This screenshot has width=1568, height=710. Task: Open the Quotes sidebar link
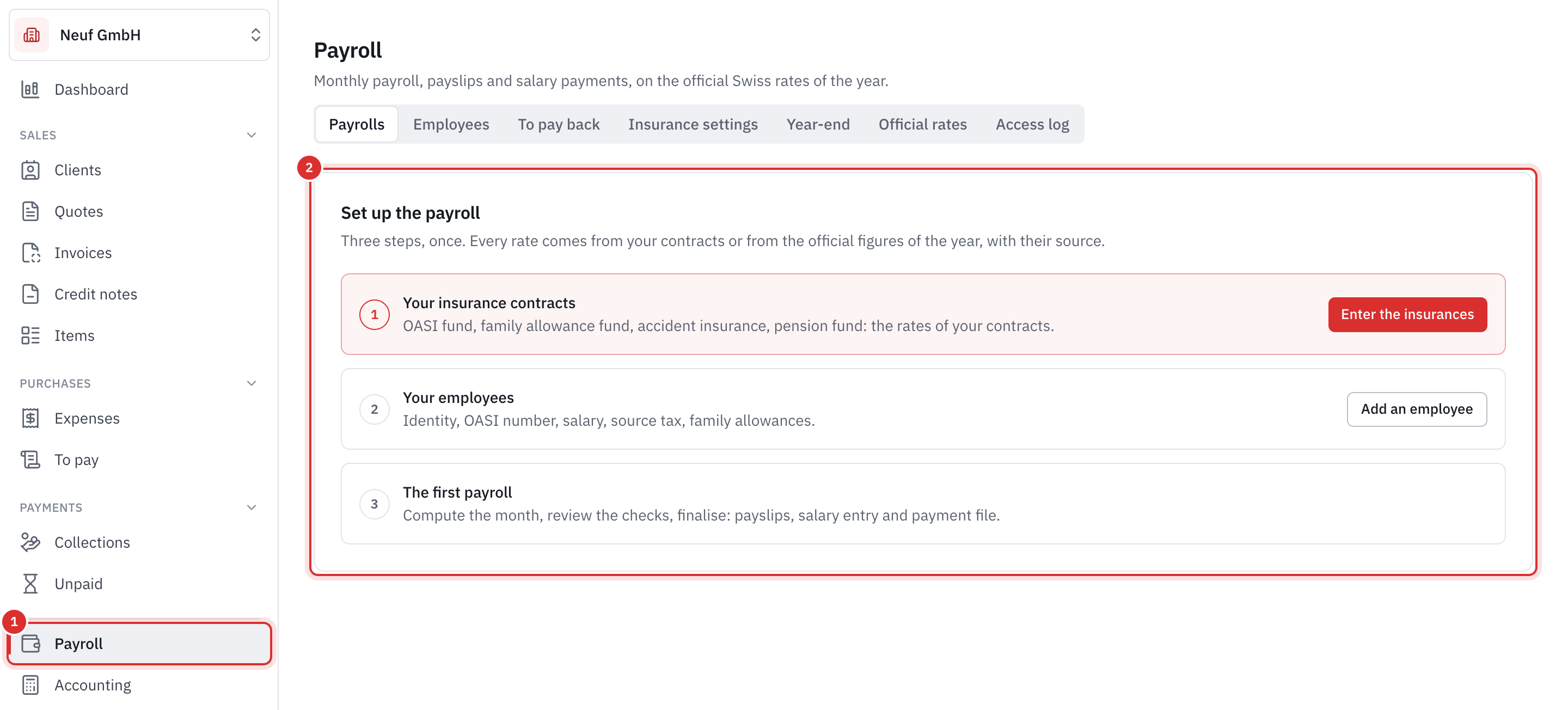[x=139, y=211]
